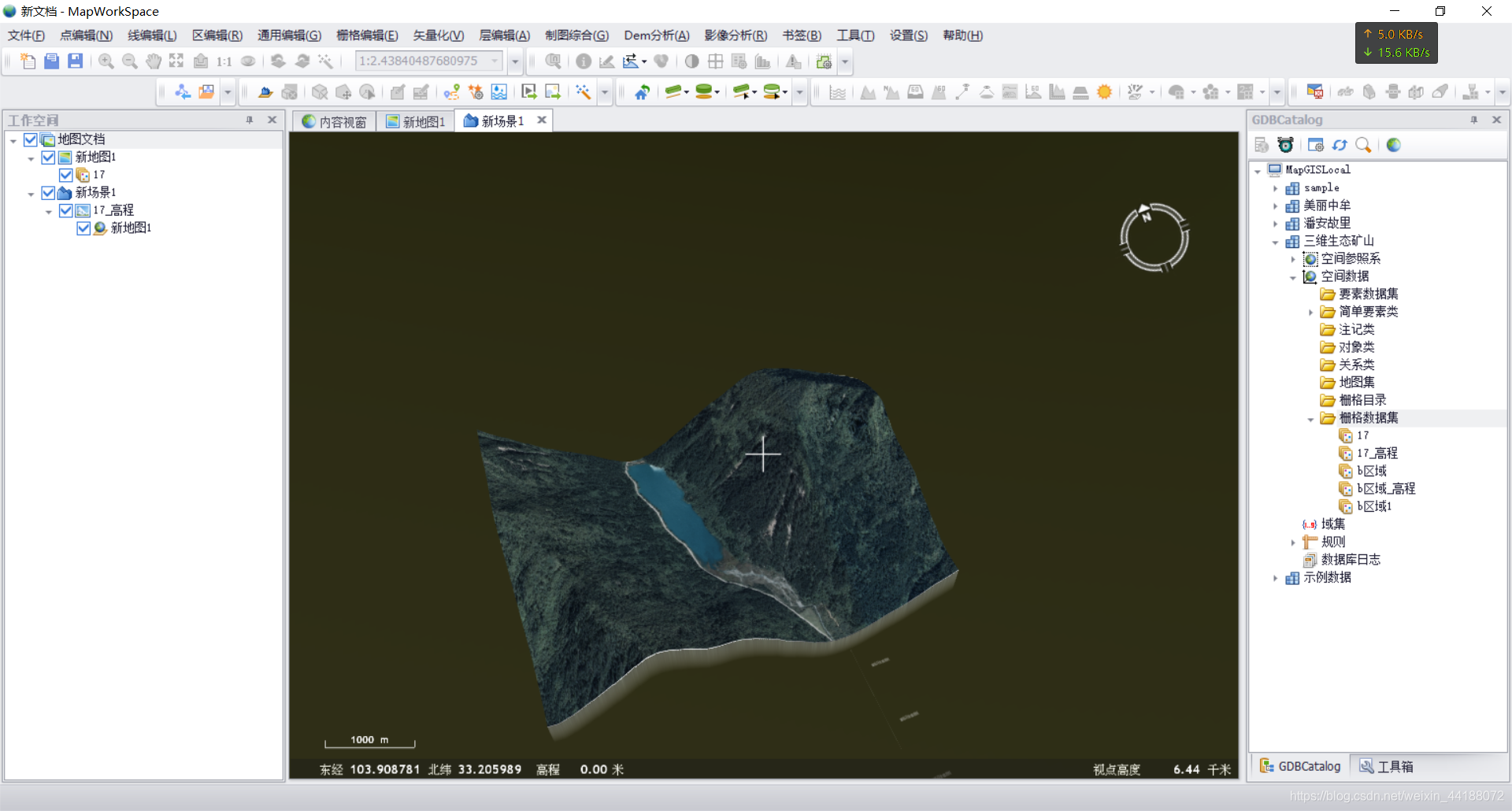Click the blue nodes add-data icon
The width and height of the screenshot is (1512, 811).
click(x=183, y=92)
